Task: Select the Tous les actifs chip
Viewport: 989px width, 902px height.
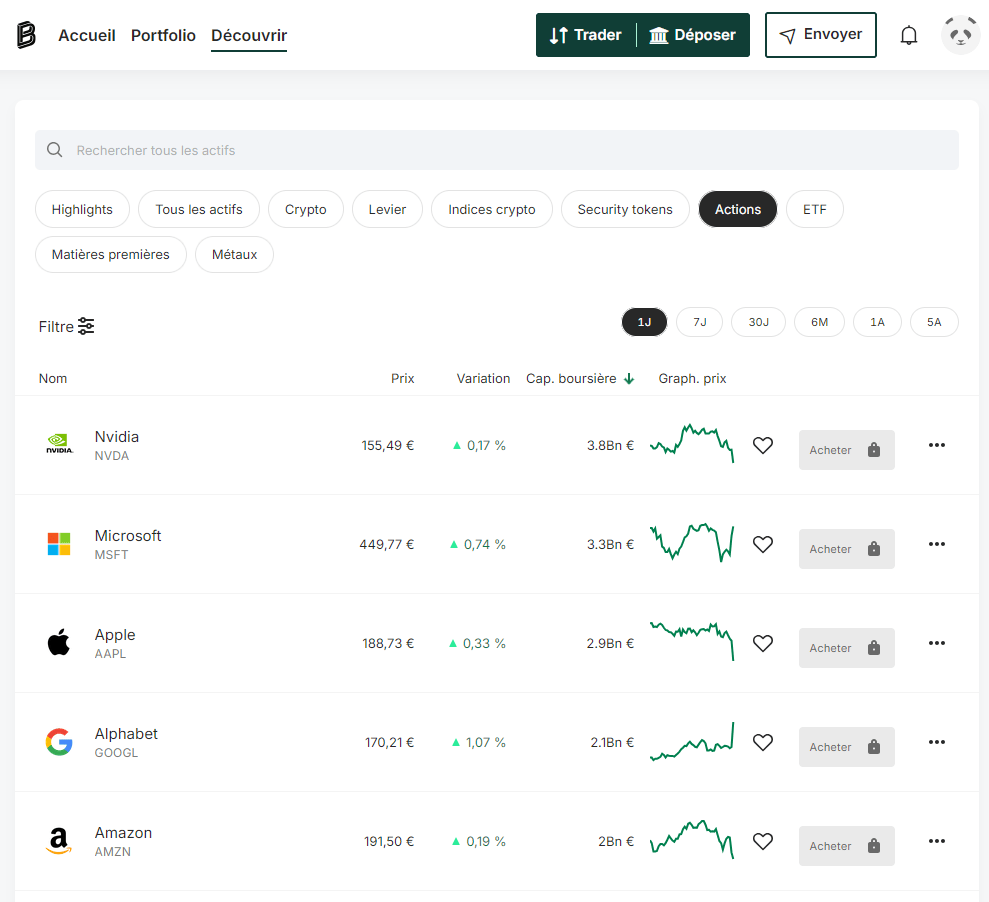Action: tap(199, 209)
